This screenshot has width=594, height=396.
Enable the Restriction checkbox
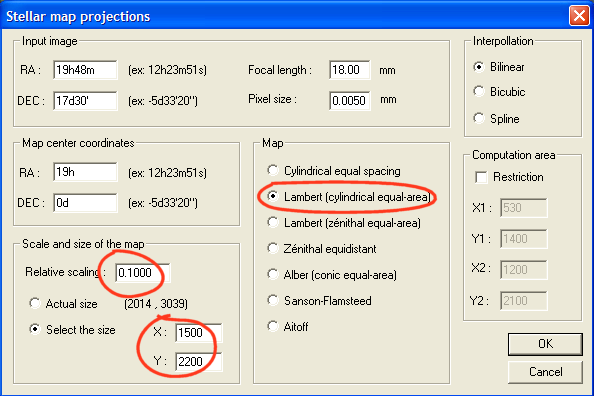click(481, 177)
